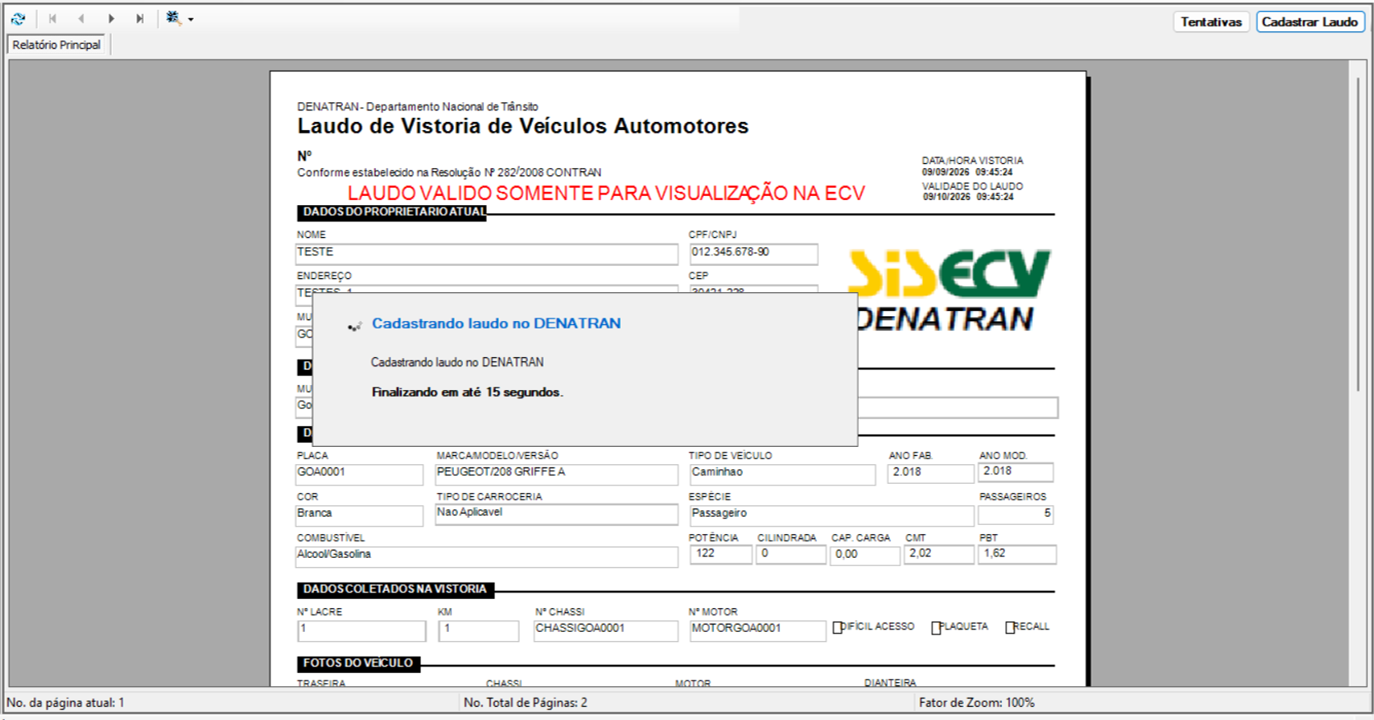The width and height of the screenshot is (1374, 720).
Task: Click the 'DADOS DO PROPRIETARIO ATUAL' section header
Action: click(392, 212)
